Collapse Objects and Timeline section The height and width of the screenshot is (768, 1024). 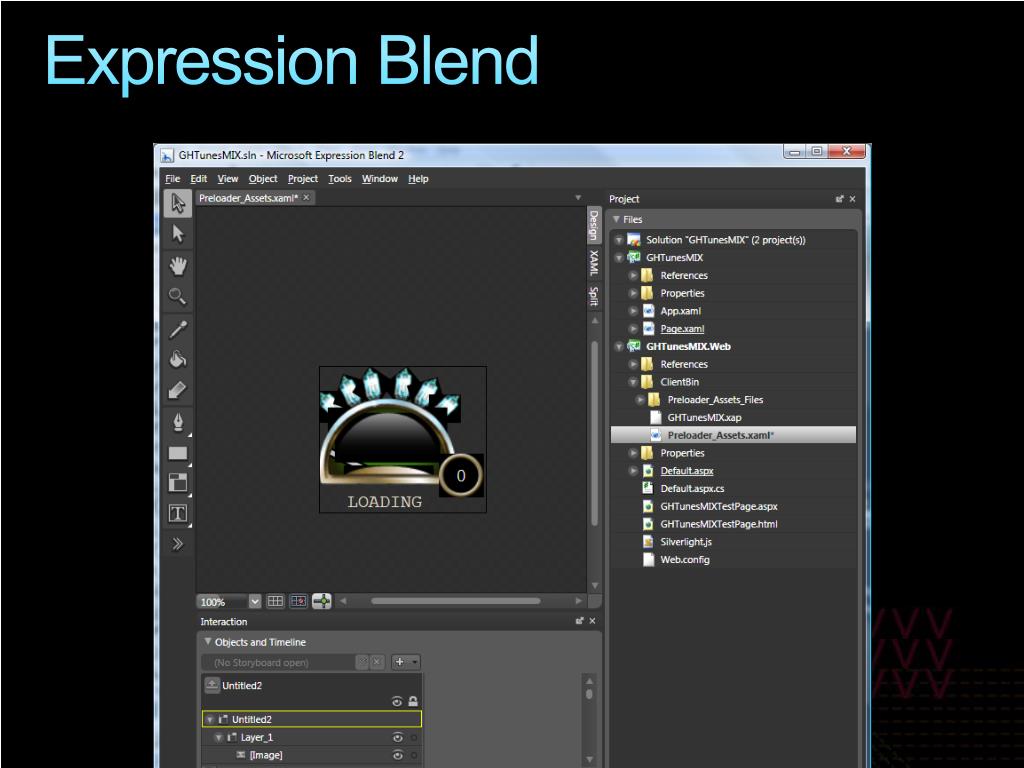tap(208, 642)
